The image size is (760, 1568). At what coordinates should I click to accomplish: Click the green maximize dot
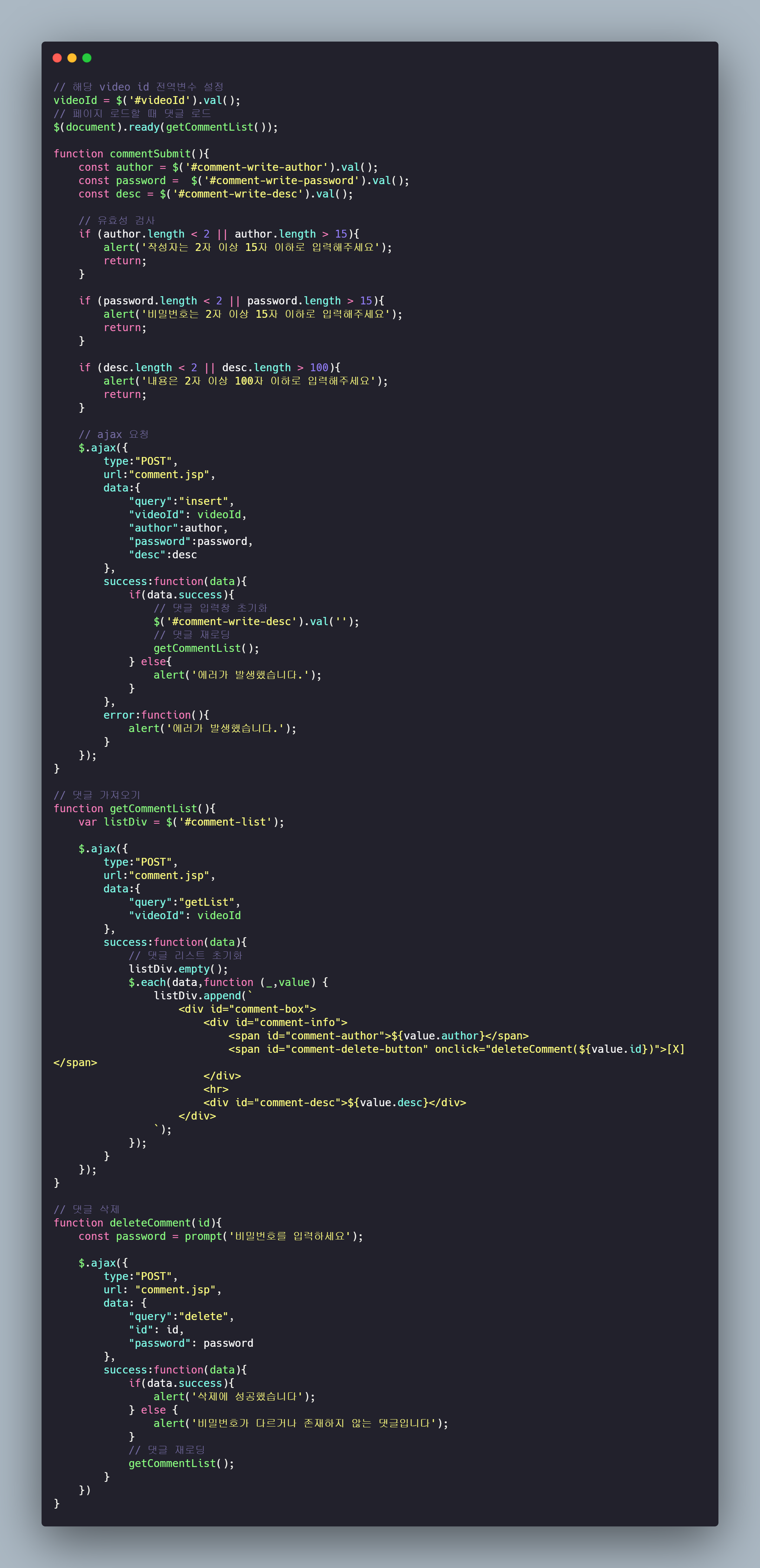(87, 58)
